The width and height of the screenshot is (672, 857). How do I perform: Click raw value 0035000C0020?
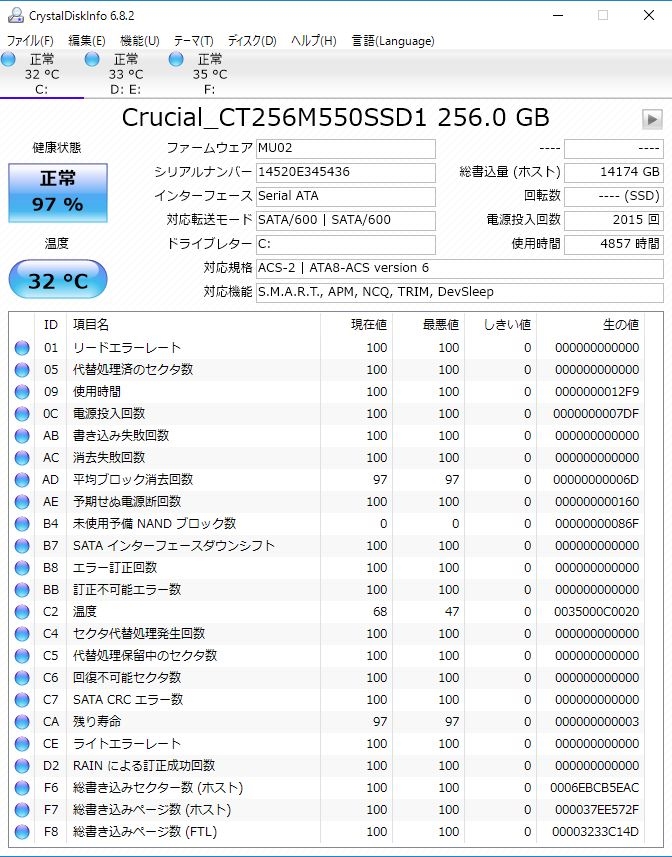point(596,612)
